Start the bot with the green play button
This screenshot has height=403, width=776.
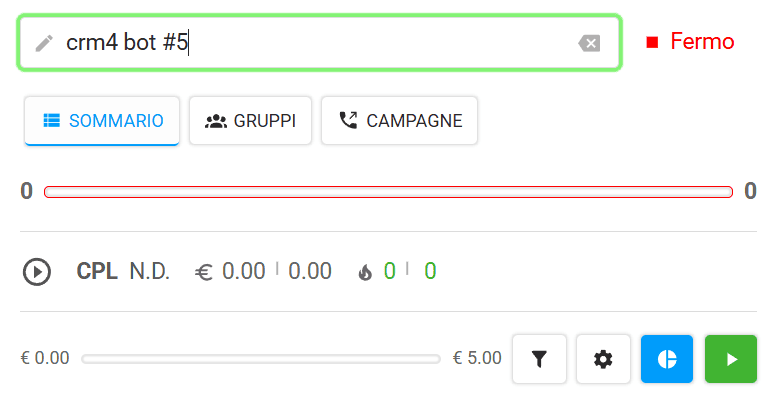click(731, 359)
